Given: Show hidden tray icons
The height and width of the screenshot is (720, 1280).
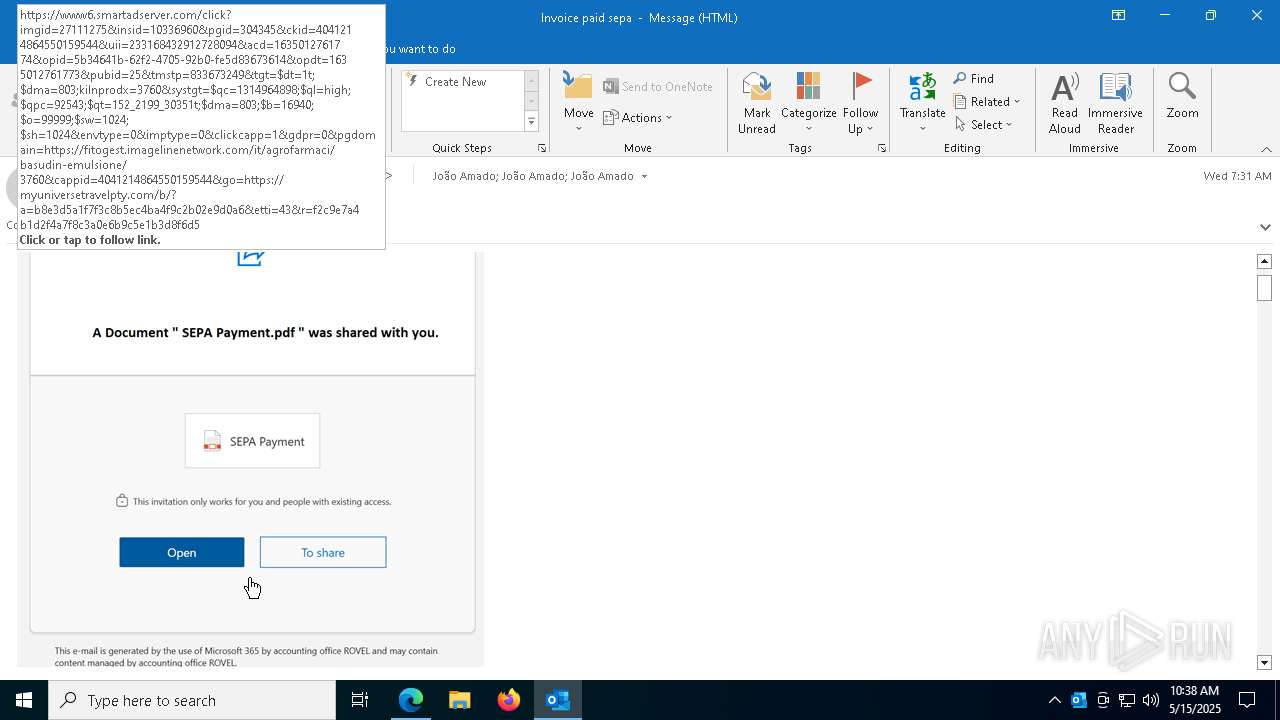Looking at the screenshot, I should (1054, 700).
